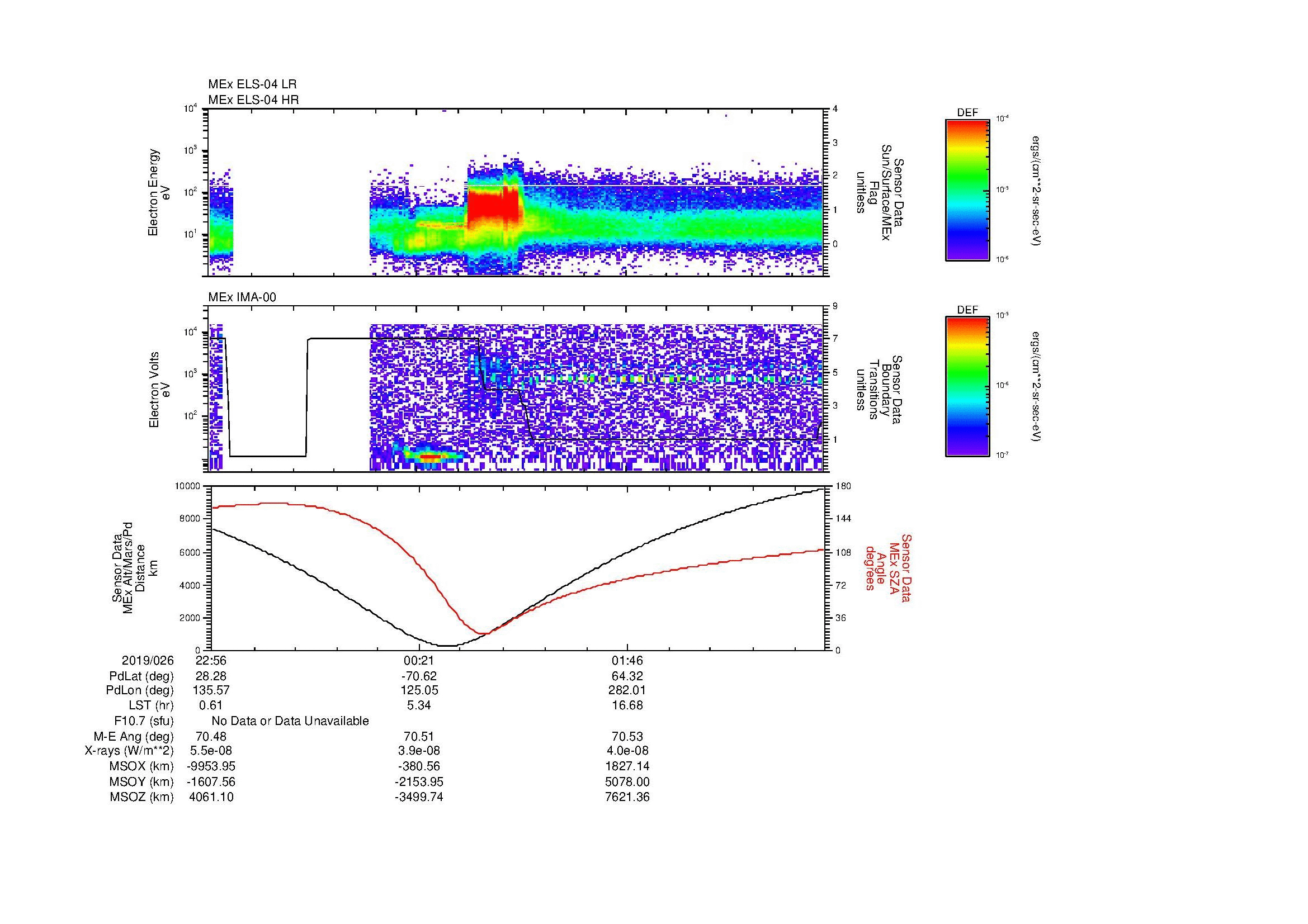Viewport: 1308px width, 924px height.
Task: Click 'No Data or Data Unavailable' text
Action: 290,721
